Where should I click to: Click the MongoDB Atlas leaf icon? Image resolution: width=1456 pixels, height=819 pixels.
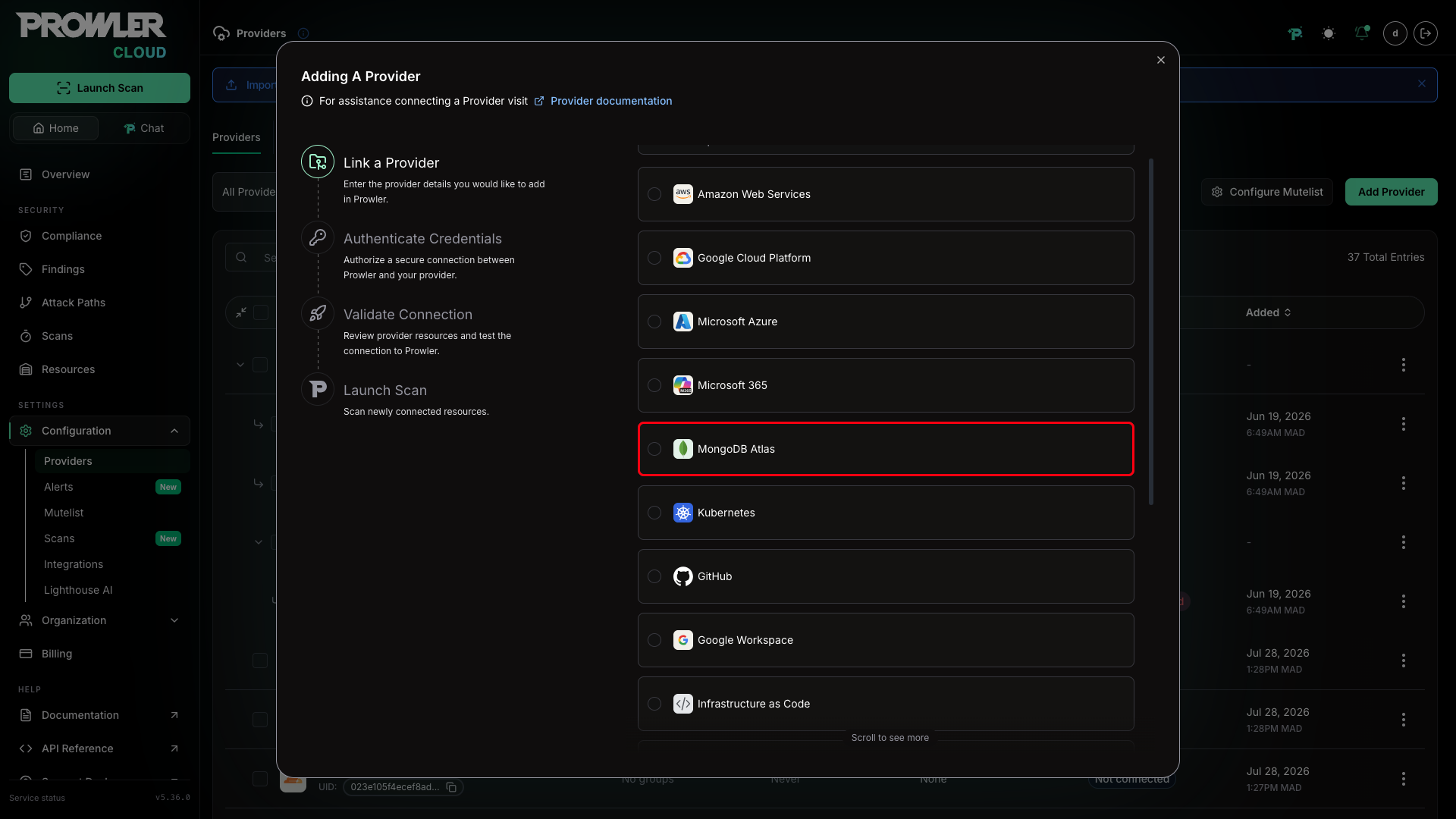pos(683,449)
